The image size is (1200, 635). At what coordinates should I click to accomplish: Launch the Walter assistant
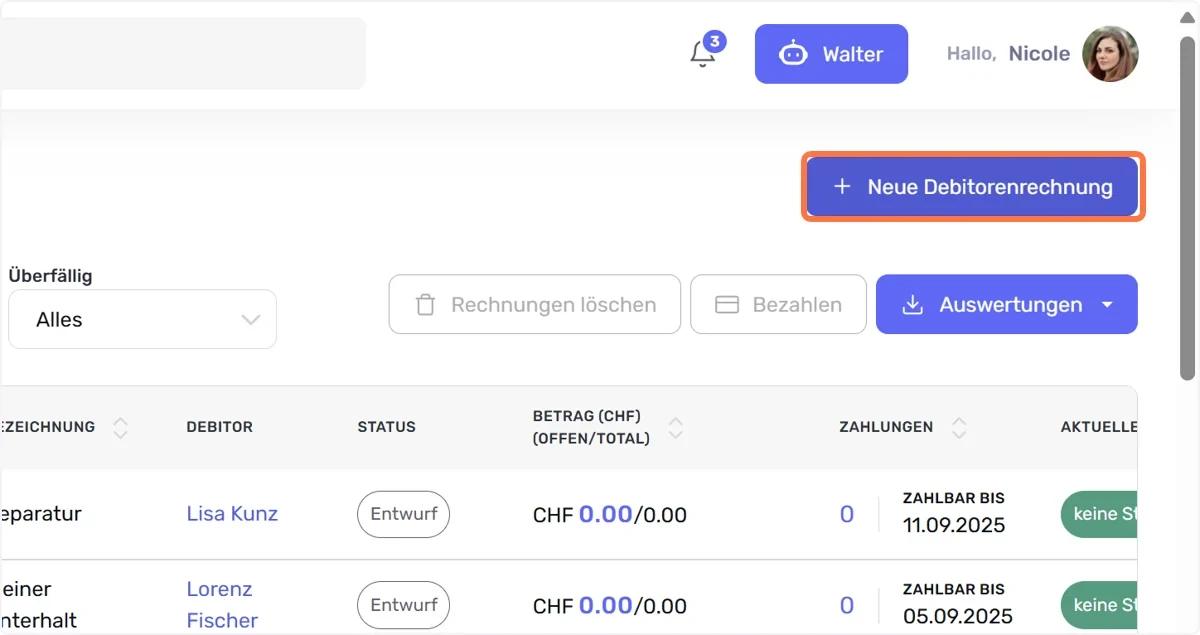tap(831, 54)
